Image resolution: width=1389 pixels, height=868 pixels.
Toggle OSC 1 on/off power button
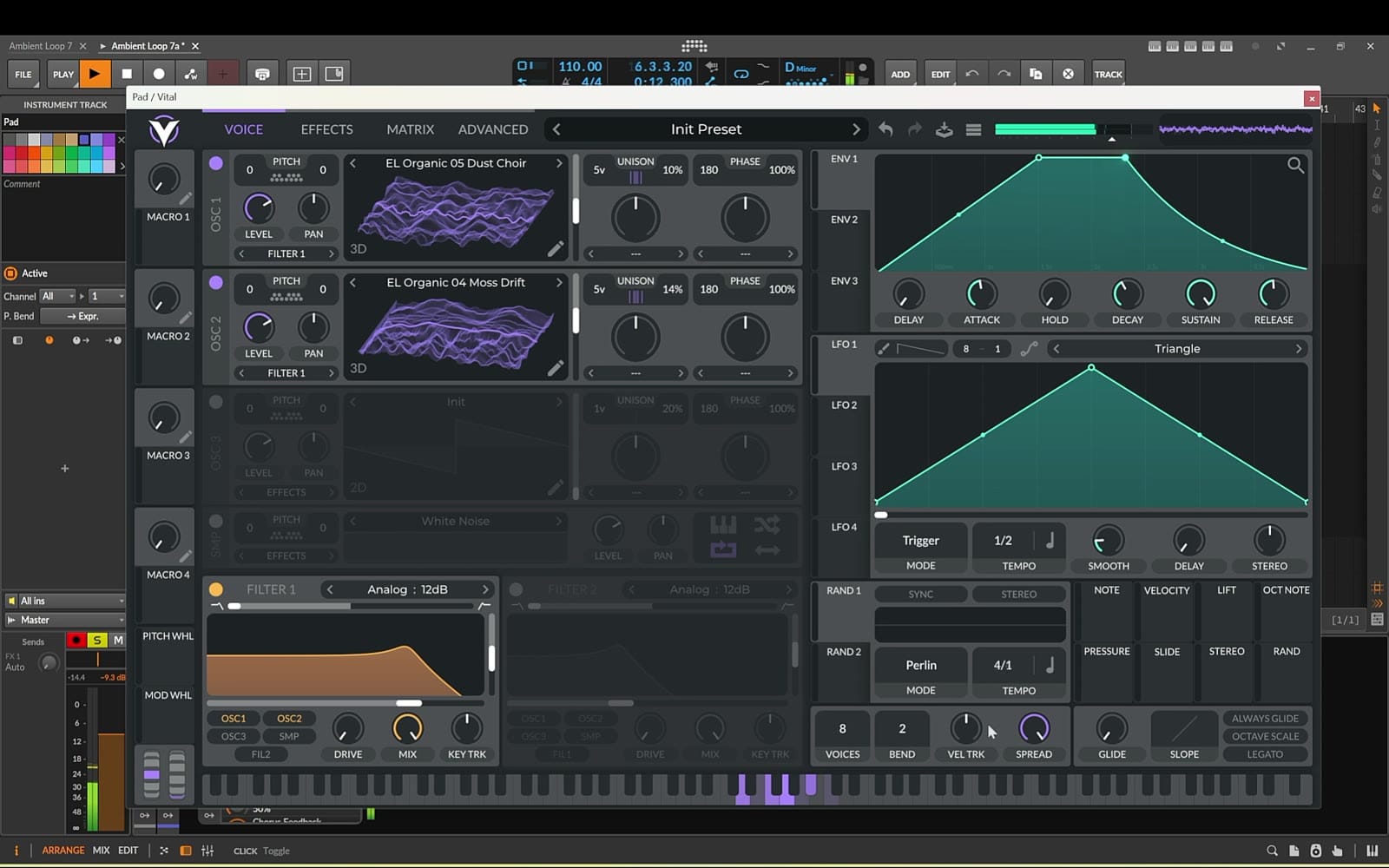click(x=216, y=162)
